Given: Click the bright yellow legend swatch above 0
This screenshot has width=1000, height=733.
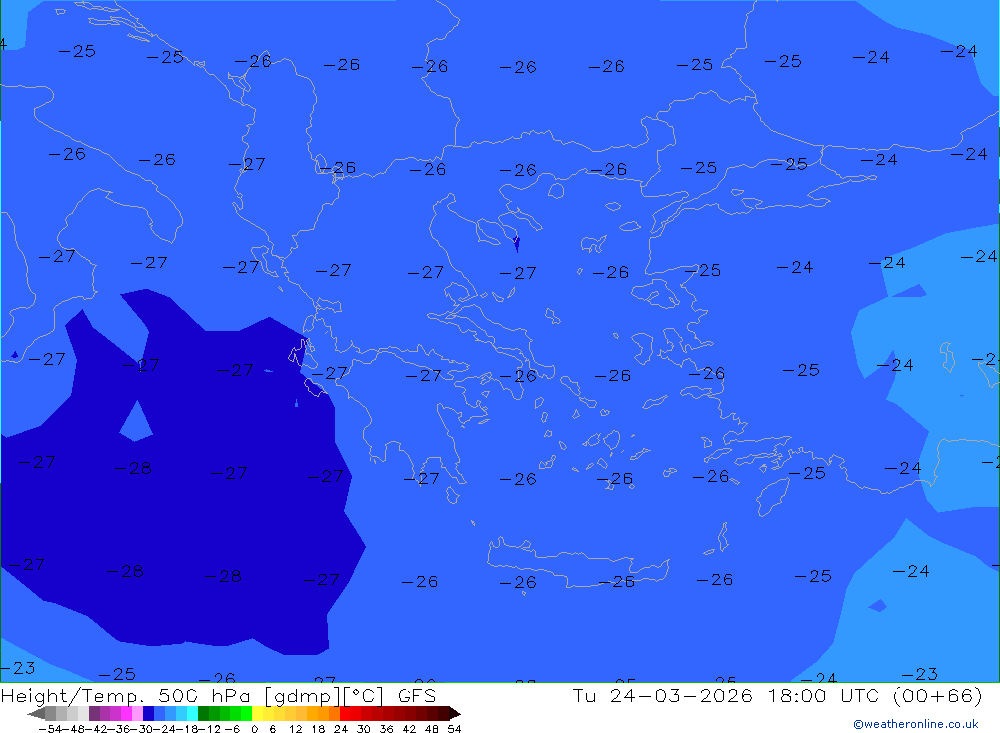Looking at the screenshot, I should (x=258, y=714).
